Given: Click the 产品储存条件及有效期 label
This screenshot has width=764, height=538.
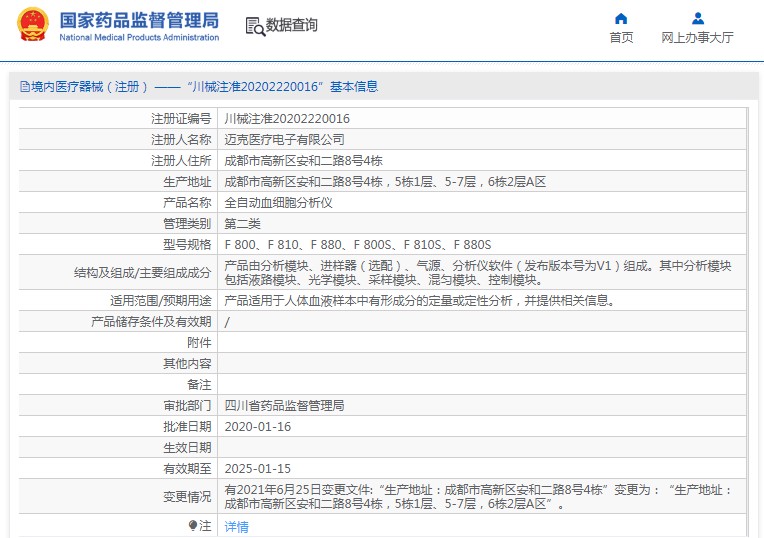Looking at the screenshot, I should 151,322.
